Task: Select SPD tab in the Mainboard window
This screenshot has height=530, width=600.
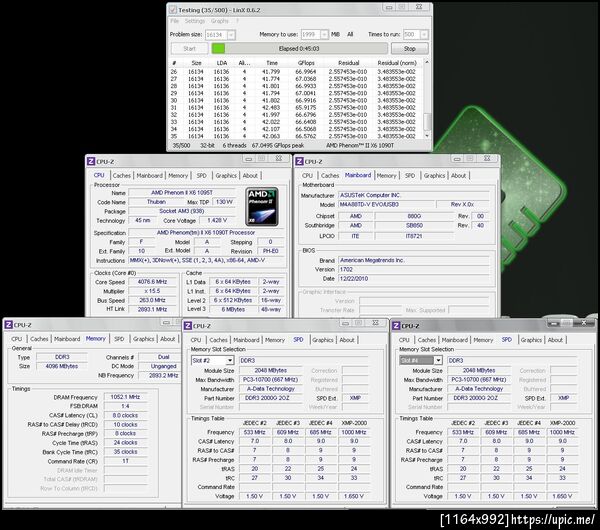Action: (410, 176)
